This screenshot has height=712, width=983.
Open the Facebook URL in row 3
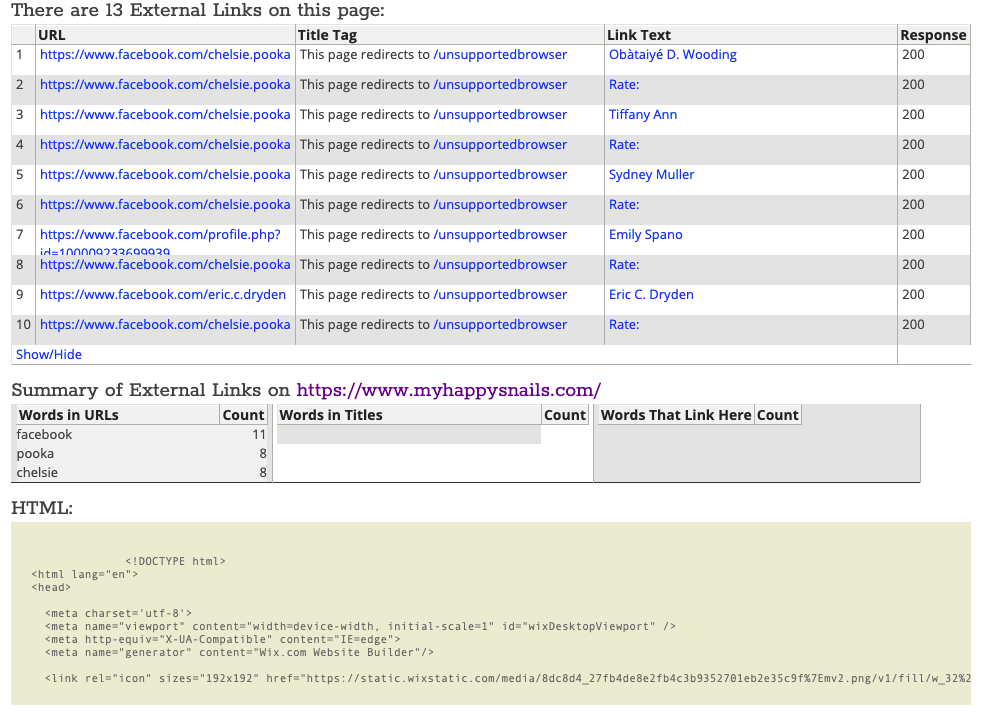coord(165,115)
